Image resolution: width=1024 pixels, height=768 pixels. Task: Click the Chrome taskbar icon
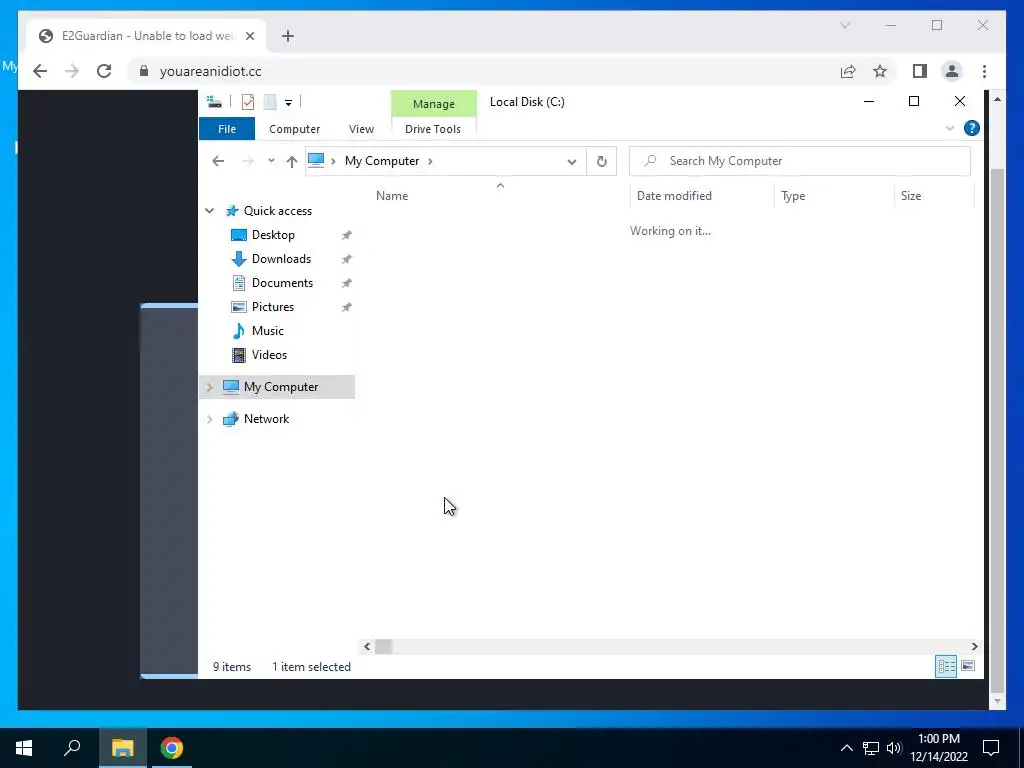click(x=172, y=748)
